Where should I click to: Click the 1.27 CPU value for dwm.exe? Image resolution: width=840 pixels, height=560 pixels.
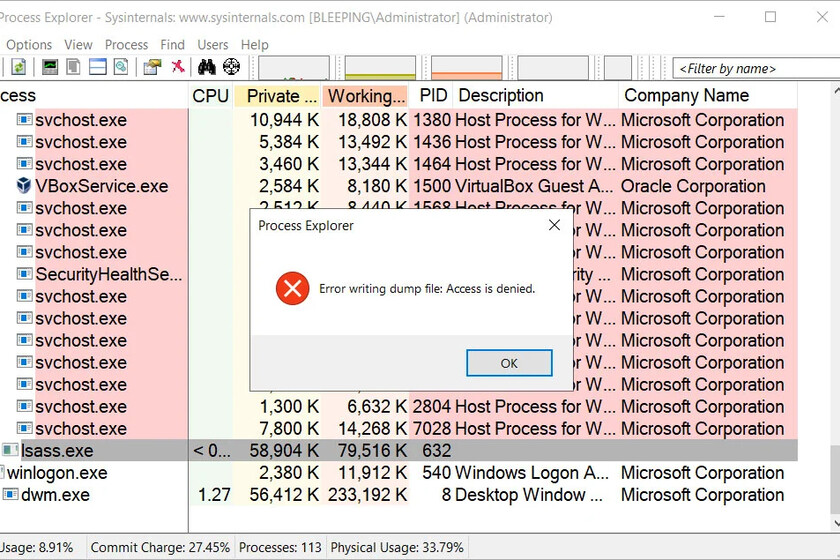click(x=214, y=495)
